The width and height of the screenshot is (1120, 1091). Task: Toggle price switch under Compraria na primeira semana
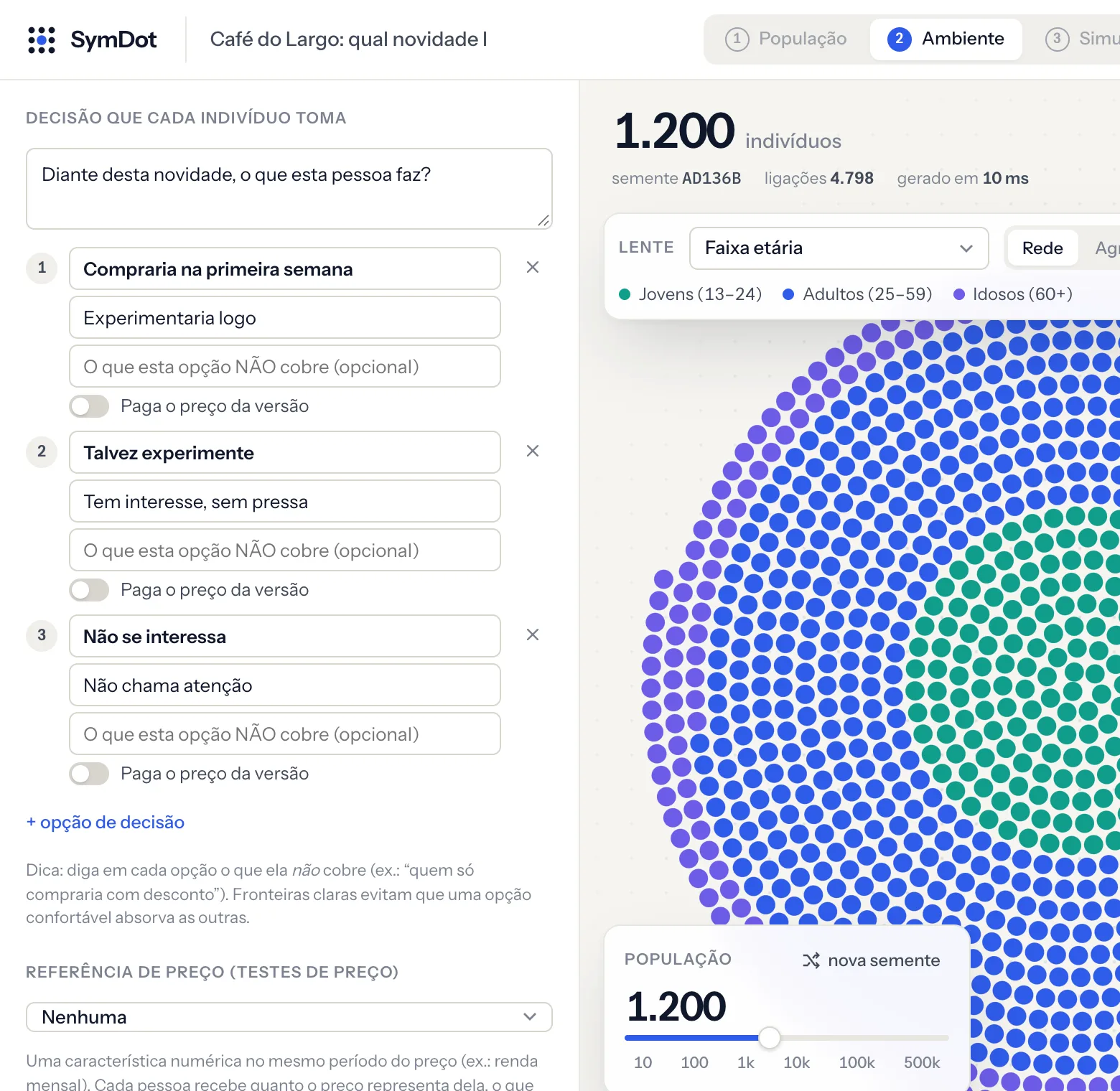(89, 406)
